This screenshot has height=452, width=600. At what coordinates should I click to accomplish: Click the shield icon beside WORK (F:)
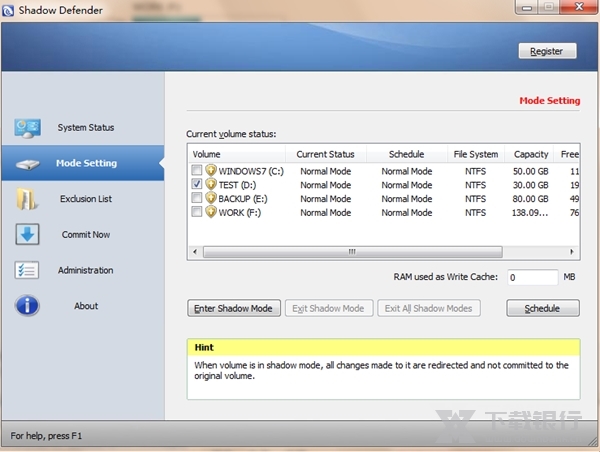coord(211,212)
